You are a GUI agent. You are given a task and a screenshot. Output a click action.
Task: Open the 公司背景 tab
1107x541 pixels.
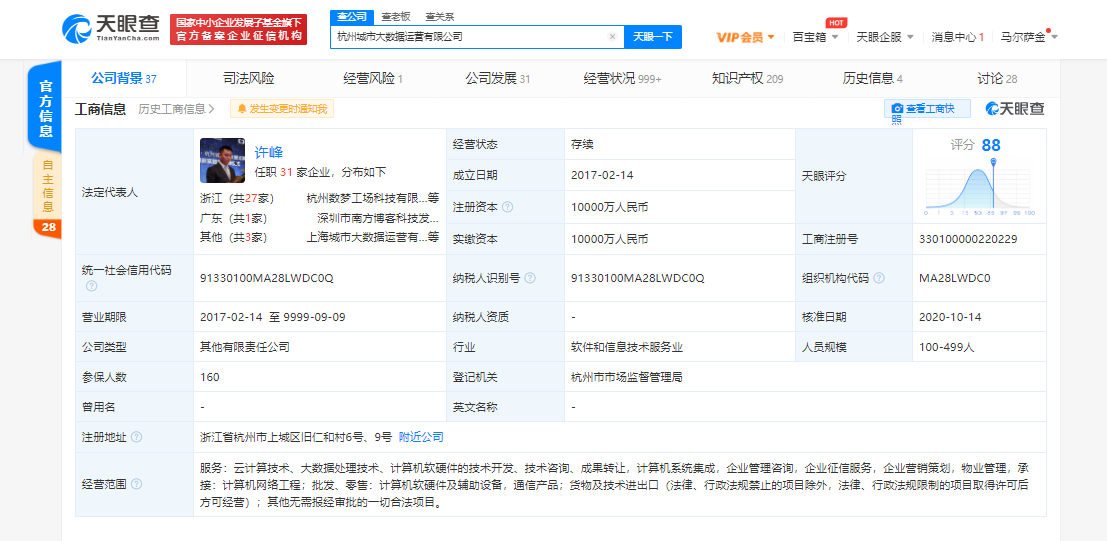pos(124,78)
